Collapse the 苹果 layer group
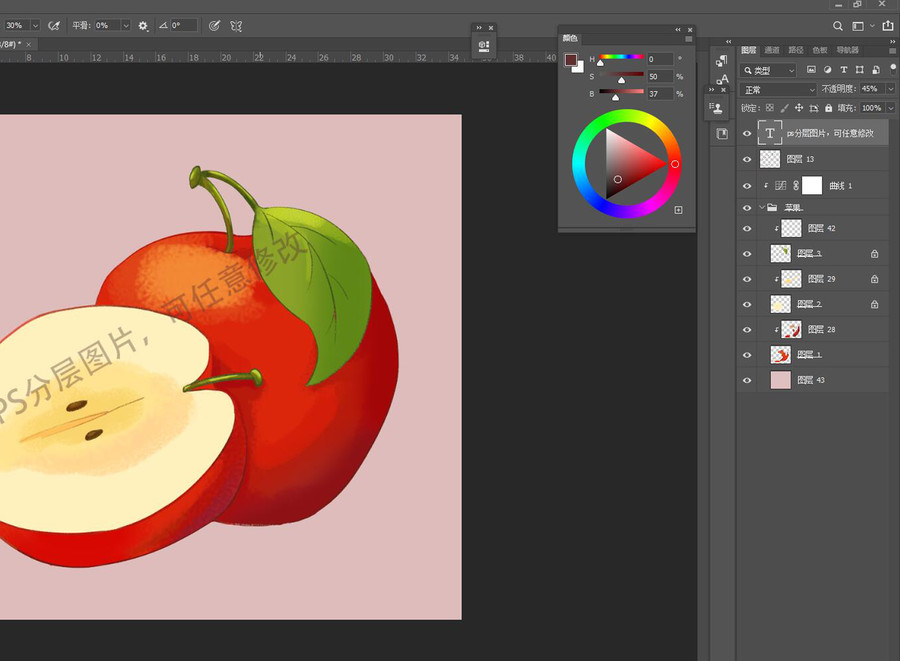Image resolution: width=900 pixels, height=661 pixels. click(x=762, y=208)
